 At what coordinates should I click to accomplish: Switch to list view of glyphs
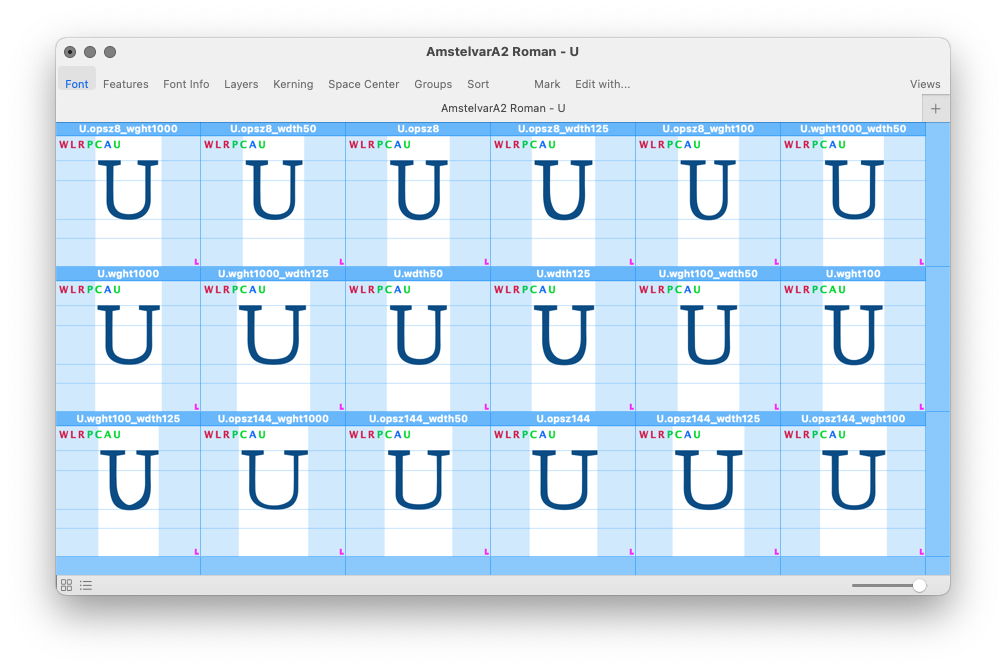coord(86,585)
